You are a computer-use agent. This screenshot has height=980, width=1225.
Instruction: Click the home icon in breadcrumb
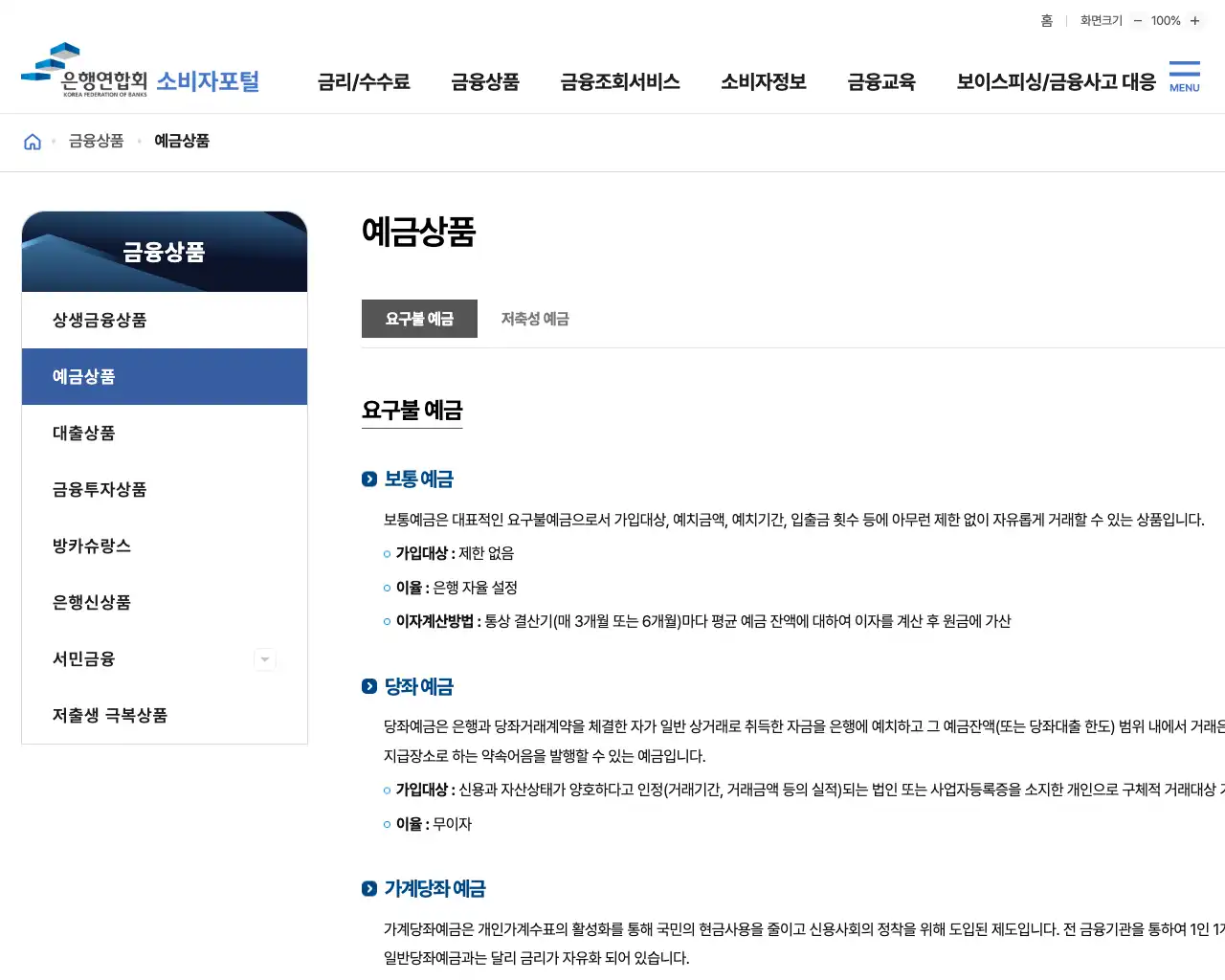coord(33,142)
